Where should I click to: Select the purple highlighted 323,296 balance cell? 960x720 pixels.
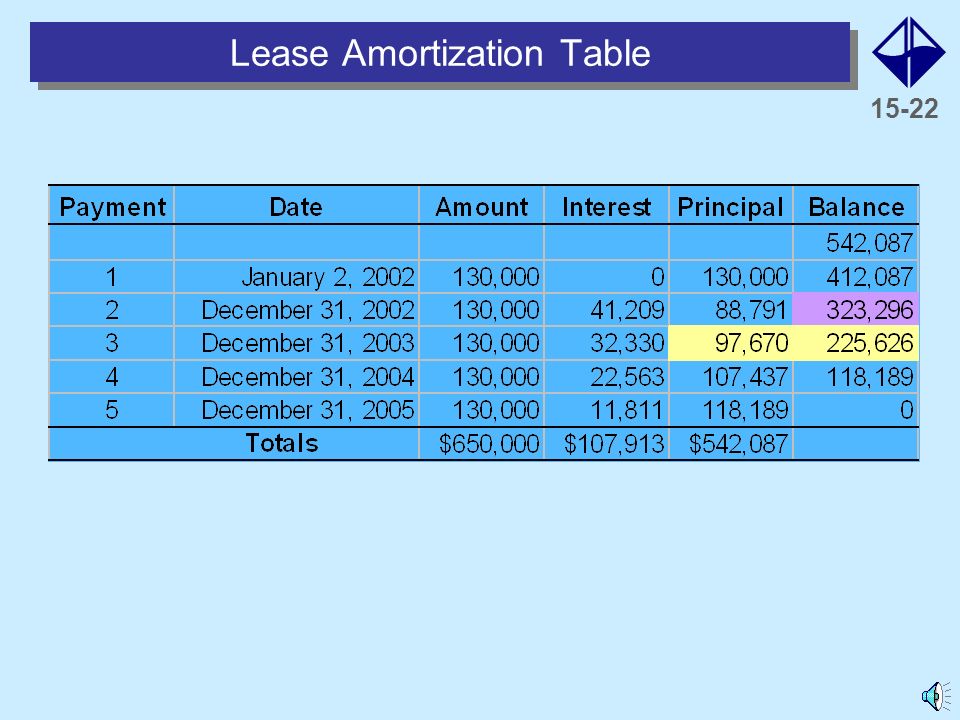pyautogui.click(x=855, y=310)
